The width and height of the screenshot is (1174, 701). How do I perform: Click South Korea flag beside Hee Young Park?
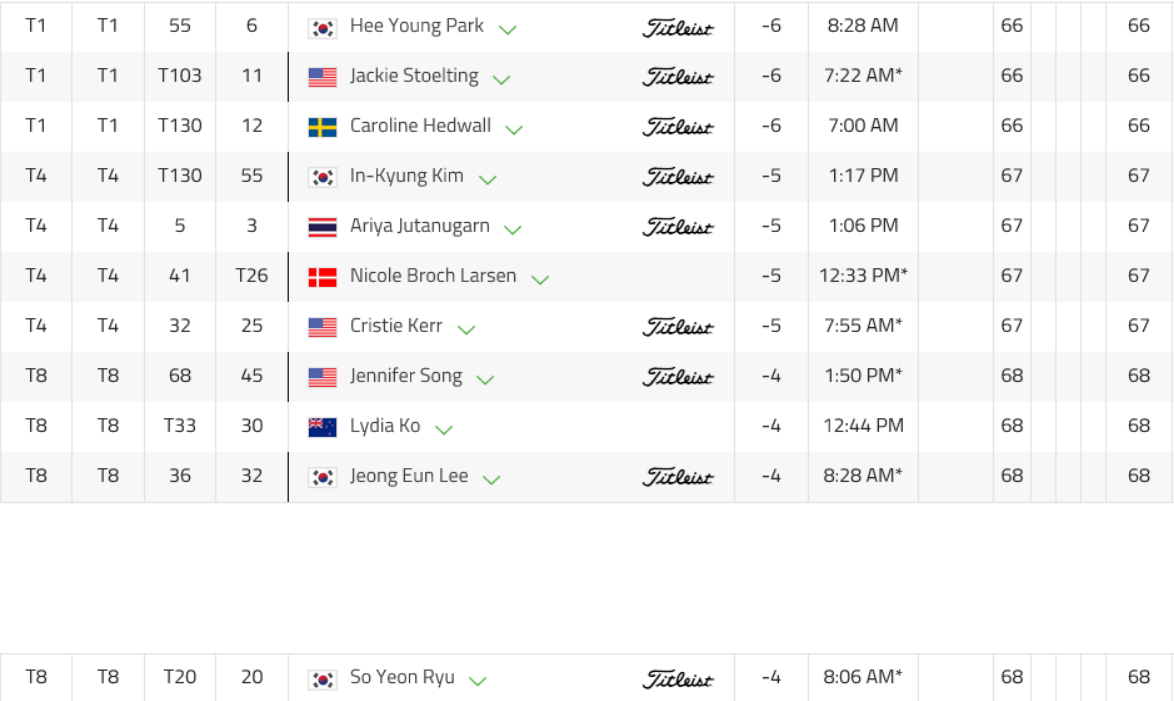pyautogui.click(x=322, y=28)
